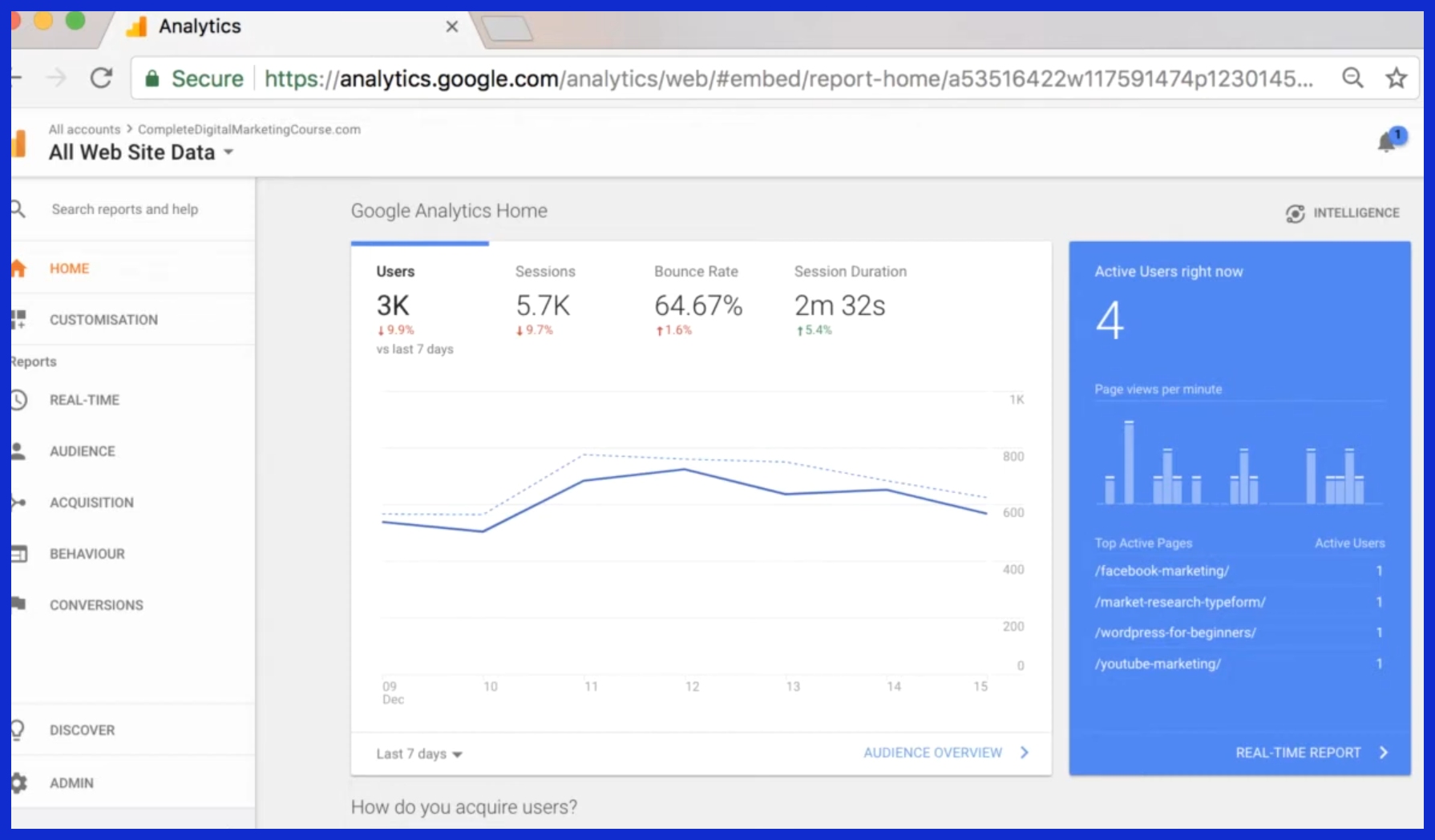Click the 2m 32s session duration value
Screen dimensions: 1435x840
(839, 305)
